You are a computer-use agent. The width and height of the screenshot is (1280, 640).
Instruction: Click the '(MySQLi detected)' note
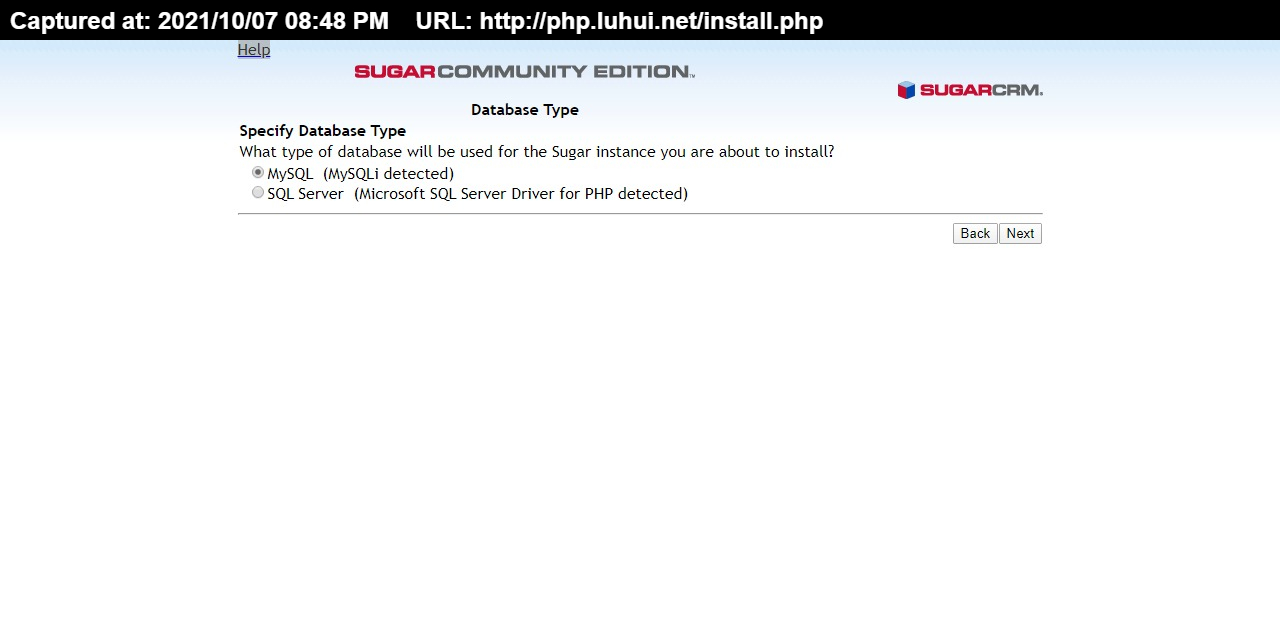pyautogui.click(x=388, y=174)
